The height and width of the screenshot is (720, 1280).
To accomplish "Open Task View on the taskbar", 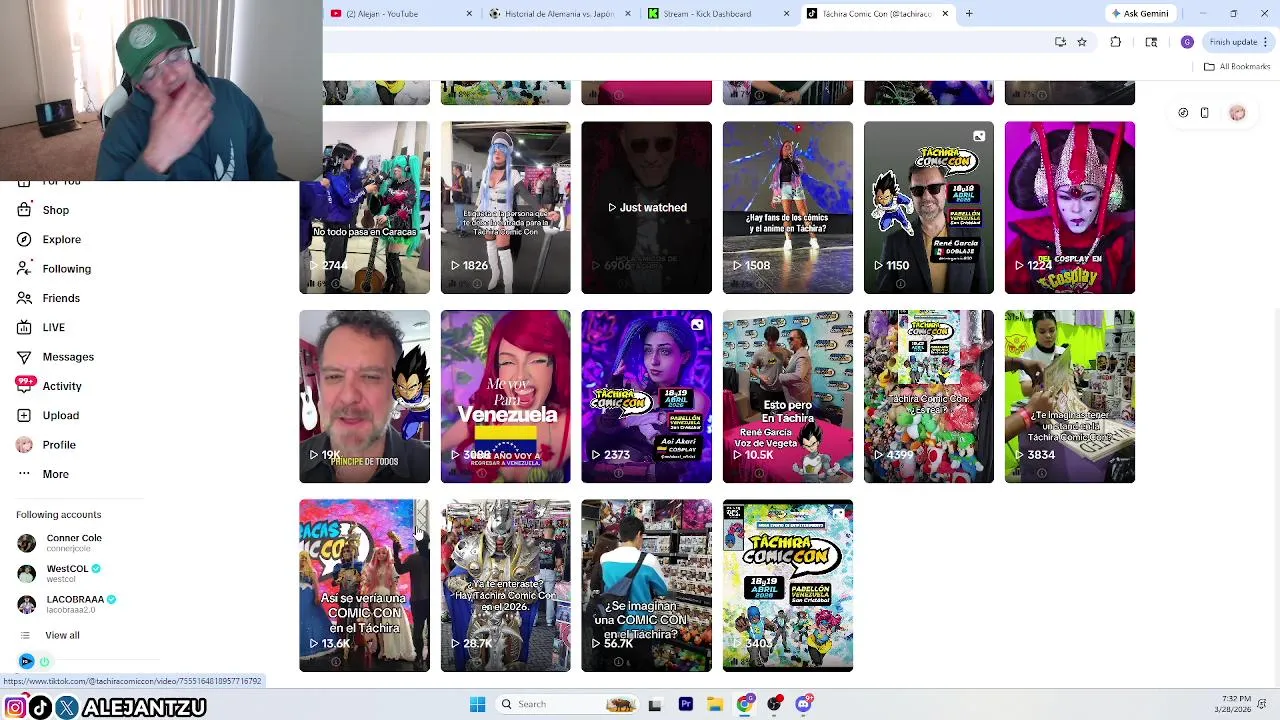I will (x=655, y=704).
